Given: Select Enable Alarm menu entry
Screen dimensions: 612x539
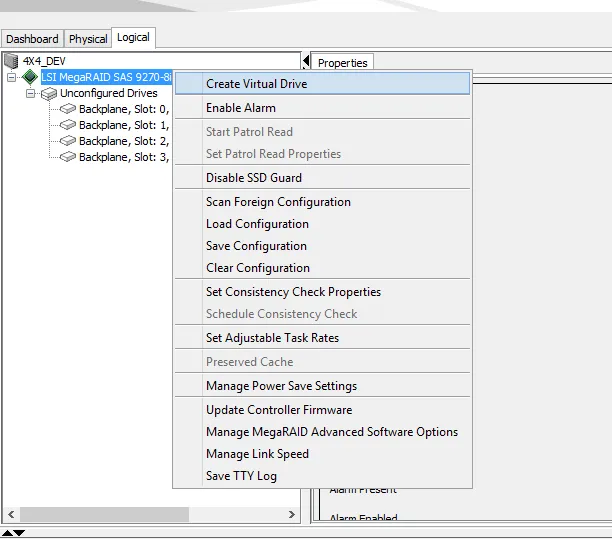Looking at the screenshot, I should [x=322, y=108].
